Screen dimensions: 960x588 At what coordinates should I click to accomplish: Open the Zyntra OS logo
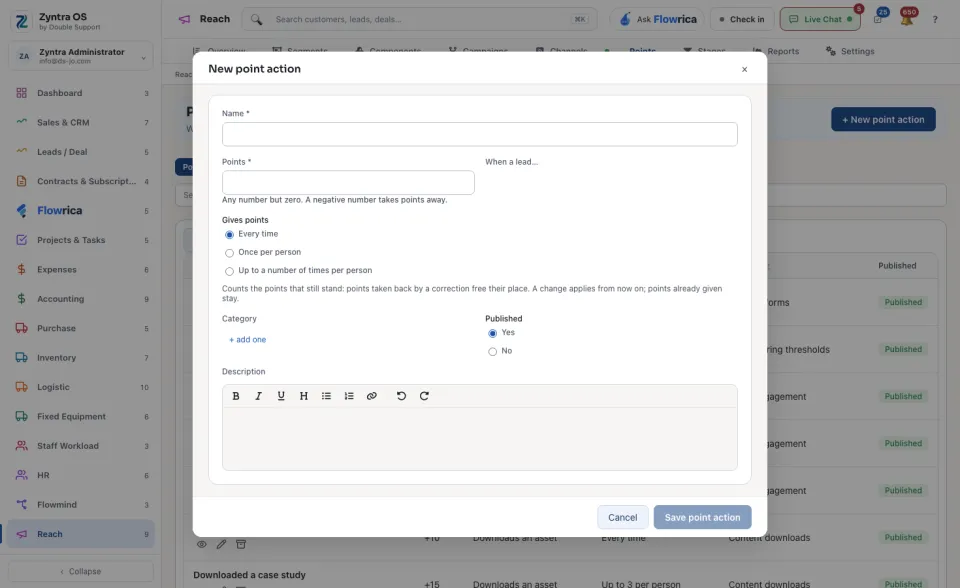coord(22,21)
